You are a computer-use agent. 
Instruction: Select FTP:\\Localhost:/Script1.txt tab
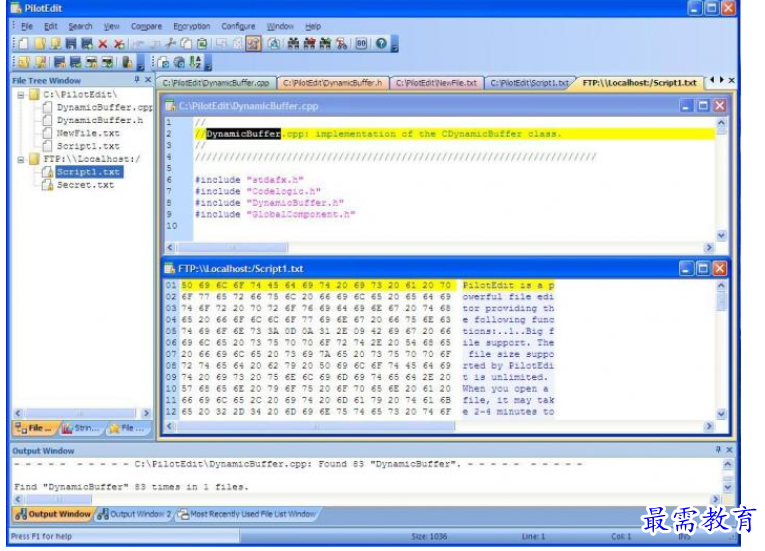pos(640,83)
